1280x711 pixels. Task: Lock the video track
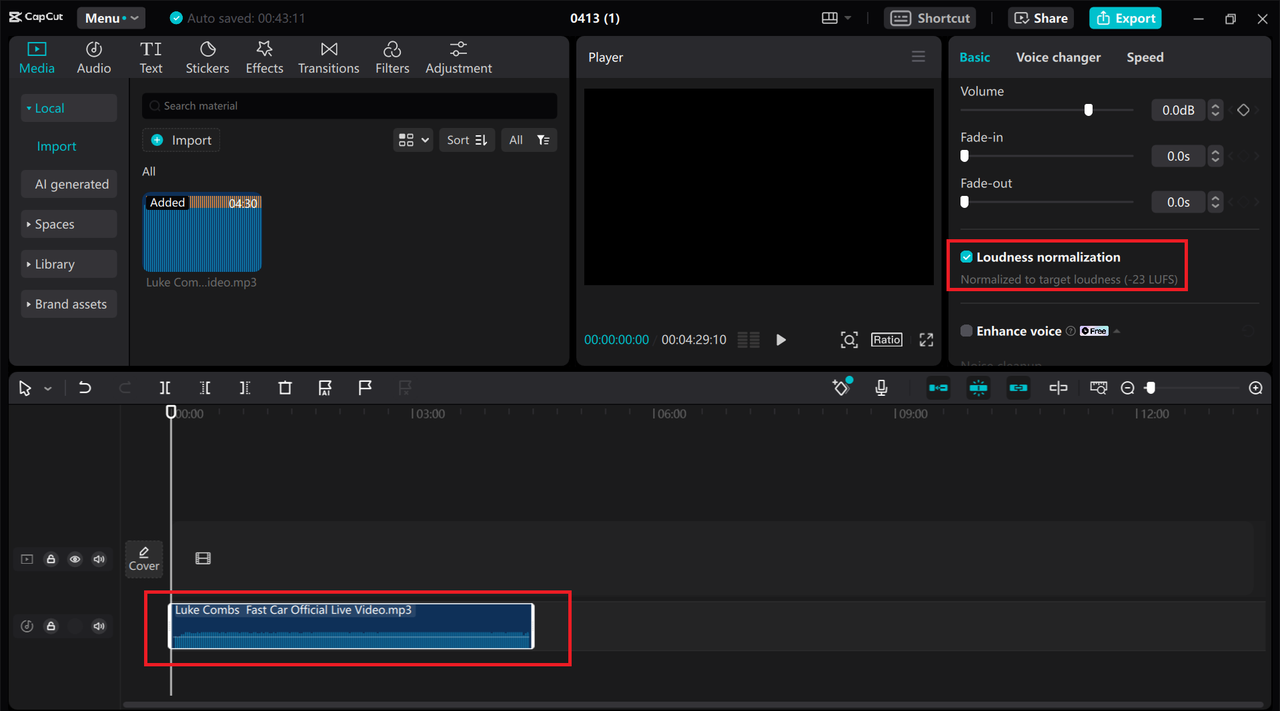[51, 559]
